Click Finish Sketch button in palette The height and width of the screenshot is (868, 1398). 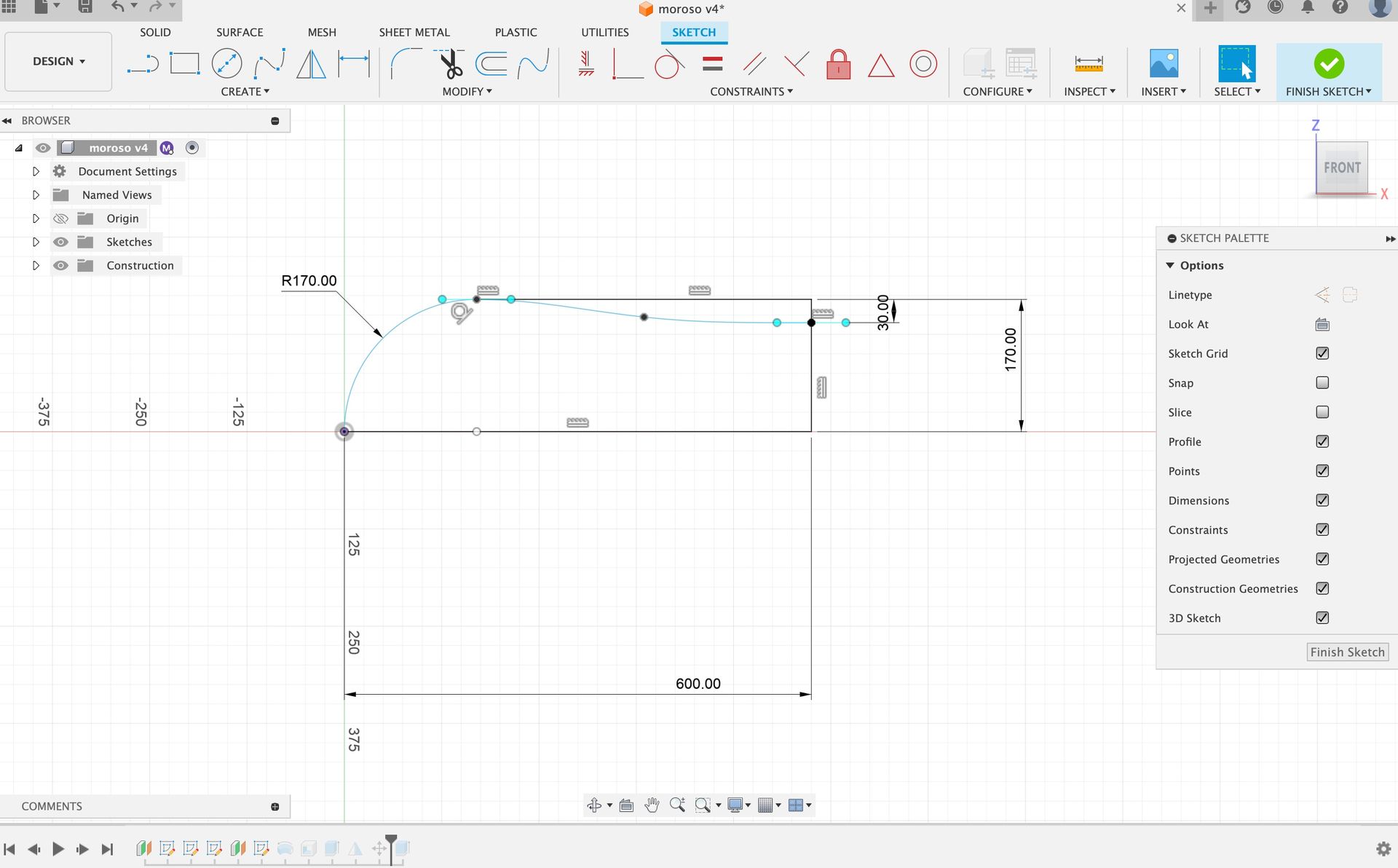(1346, 652)
